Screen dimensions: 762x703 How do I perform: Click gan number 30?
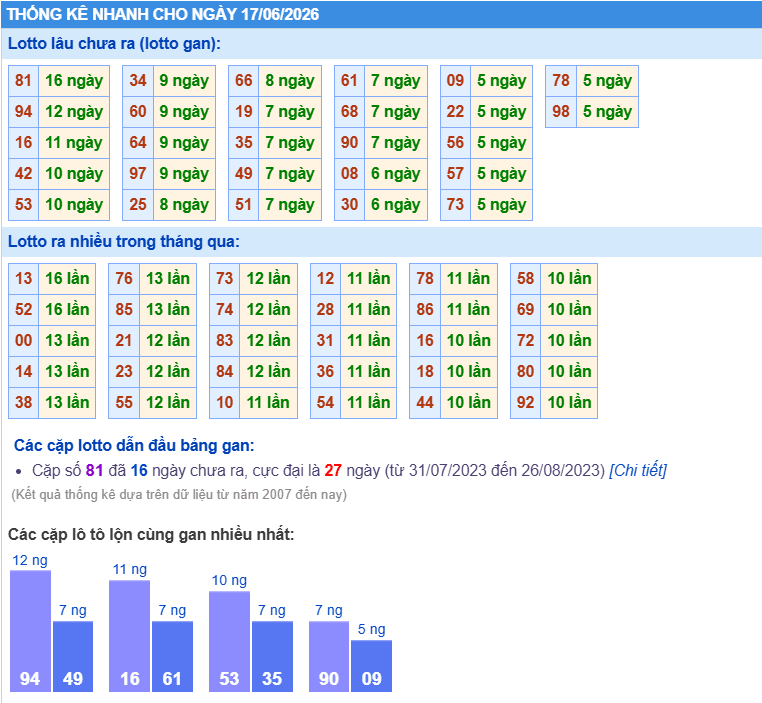(x=349, y=205)
